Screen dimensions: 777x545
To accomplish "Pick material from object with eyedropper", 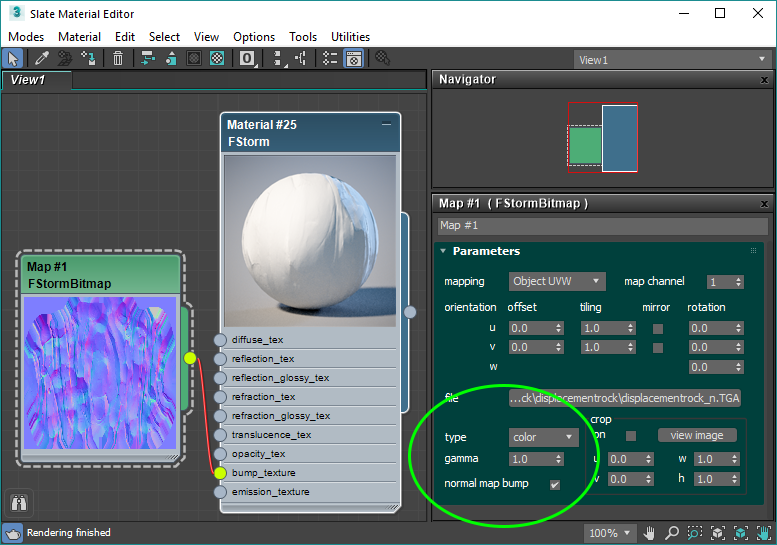I will point(42,58).
